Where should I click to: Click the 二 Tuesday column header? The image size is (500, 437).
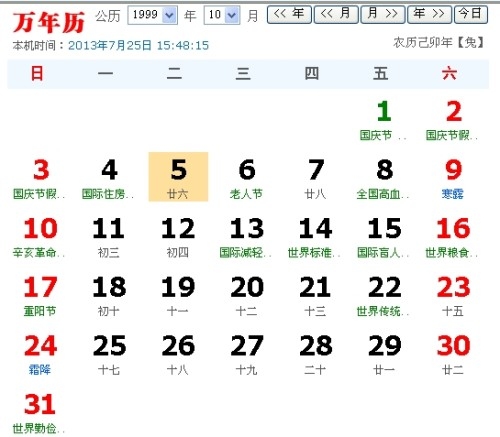coord(174,73)
